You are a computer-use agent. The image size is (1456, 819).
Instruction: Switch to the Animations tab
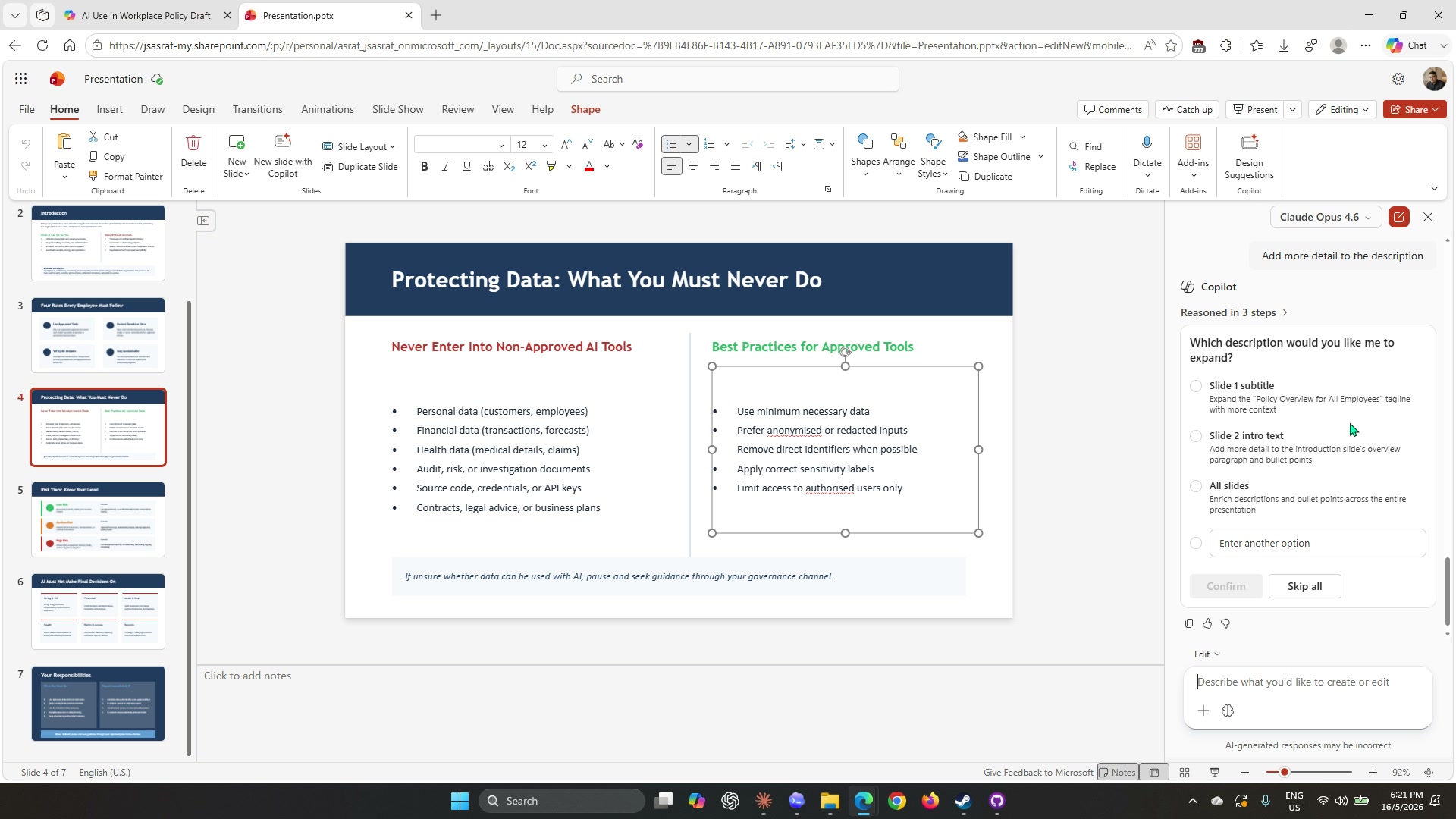click(x=328, y=110)
